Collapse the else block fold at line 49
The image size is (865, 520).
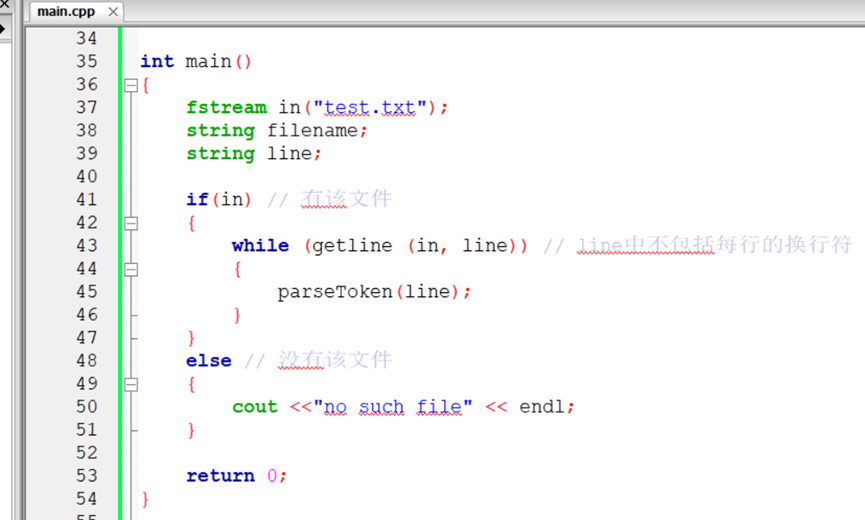pyautogui.click(x=131, y=384)
